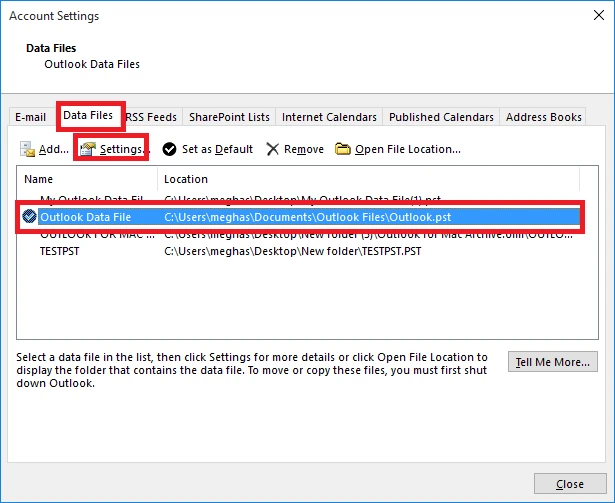Click the default checkmark icon beside Outlook Data File
Image resolution: width=615 pixels, height=503 pixels.
(x=29, y=216)
